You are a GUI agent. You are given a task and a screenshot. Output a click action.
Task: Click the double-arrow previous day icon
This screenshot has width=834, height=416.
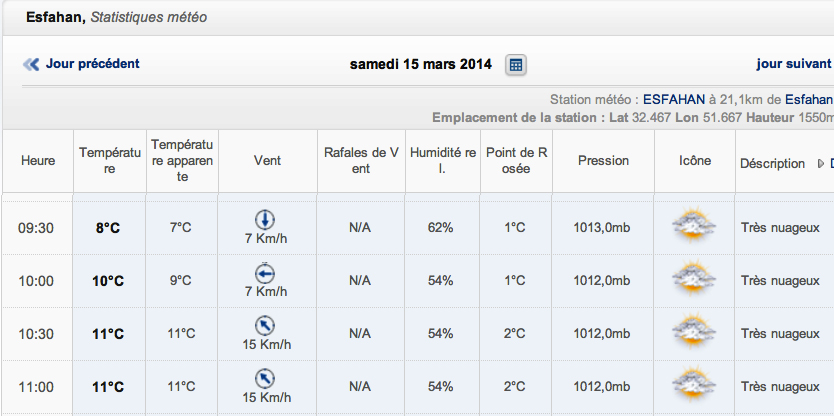tap(31, 65)
